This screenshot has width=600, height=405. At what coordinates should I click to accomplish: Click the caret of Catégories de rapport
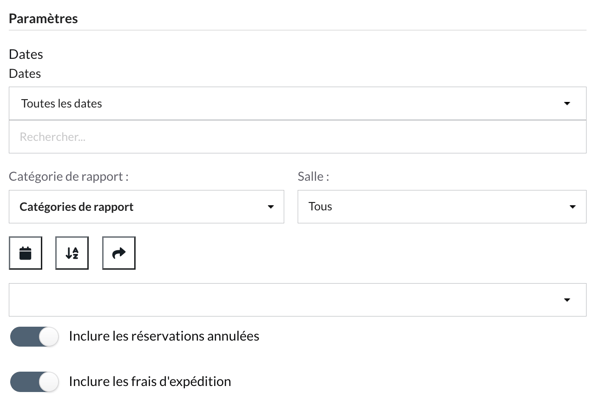coord(271,207)
